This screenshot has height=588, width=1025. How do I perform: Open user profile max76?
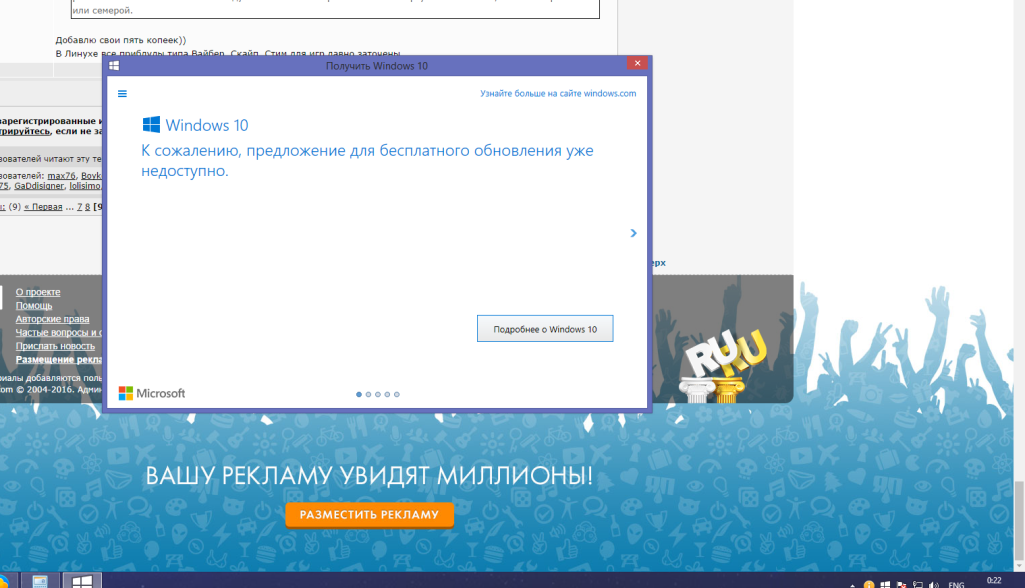pos(61,175)
